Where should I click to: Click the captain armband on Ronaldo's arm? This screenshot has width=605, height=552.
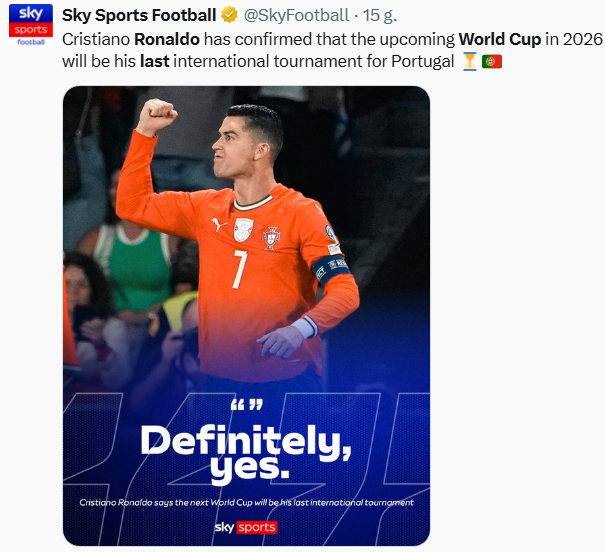pos(331,267)
